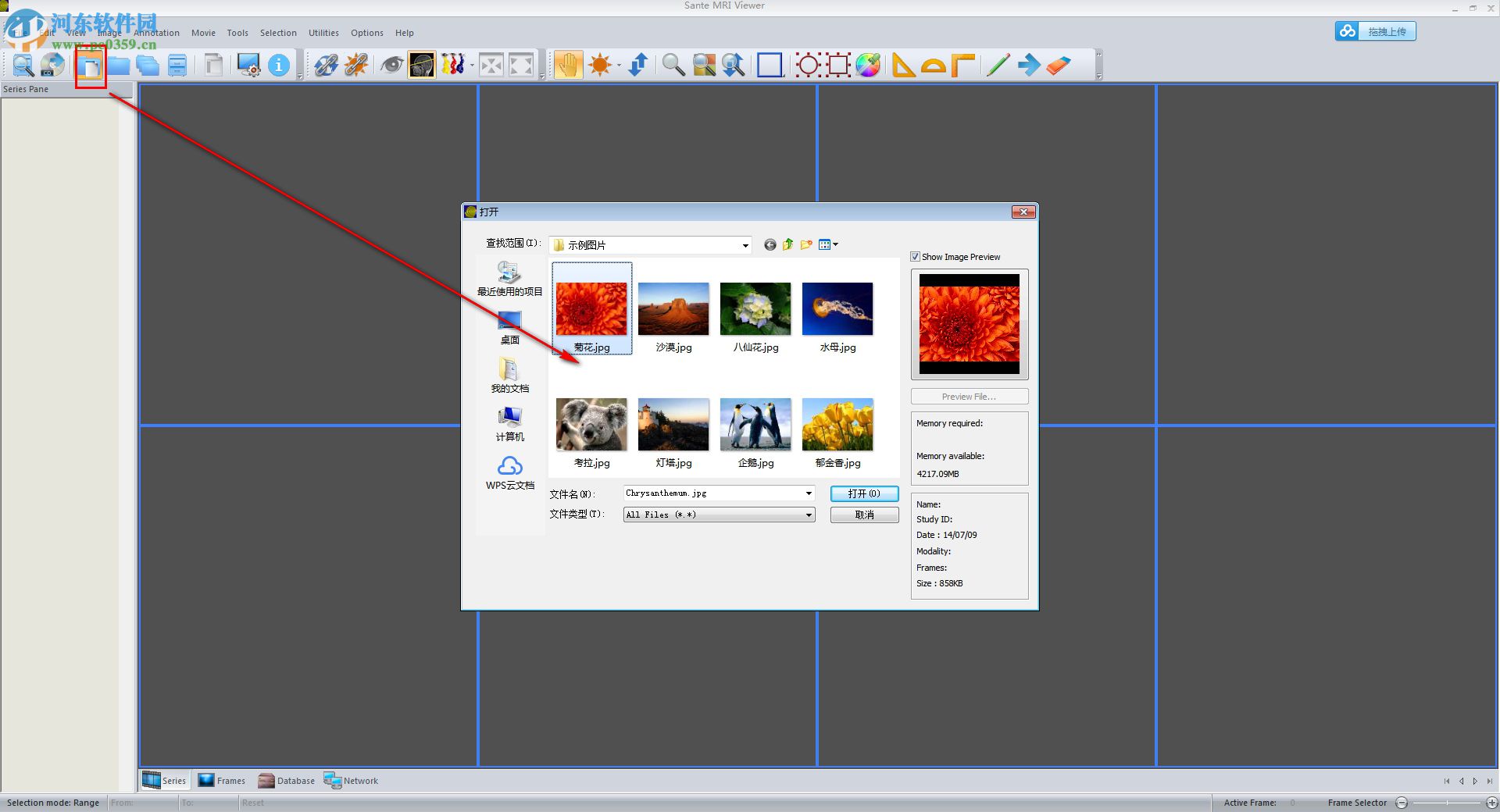The height and width of the screenshot is (812, 1500).
Task: Open the Tools menu
Action: pyautogui.click(x=237, y=32)
